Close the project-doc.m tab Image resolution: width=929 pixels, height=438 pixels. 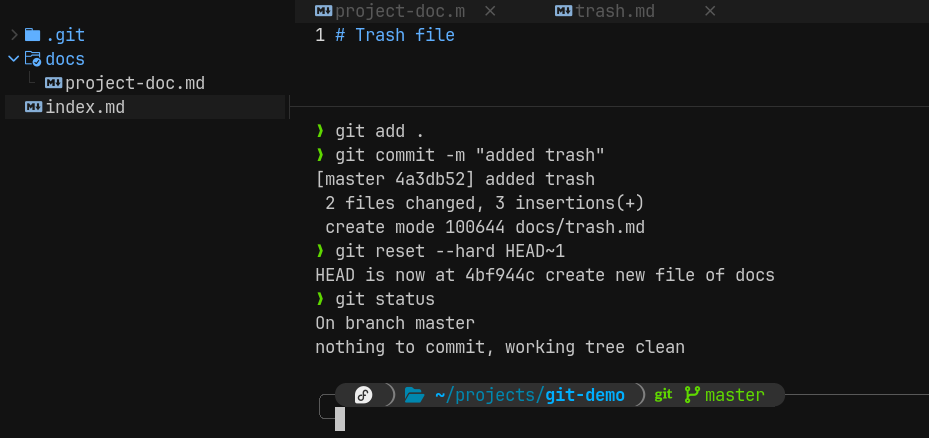(490, 11)
